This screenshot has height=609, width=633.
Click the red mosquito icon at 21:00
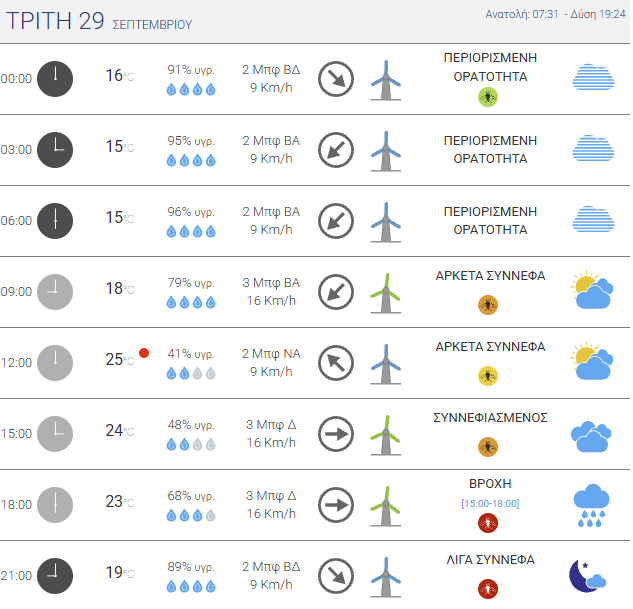(488, 589)
